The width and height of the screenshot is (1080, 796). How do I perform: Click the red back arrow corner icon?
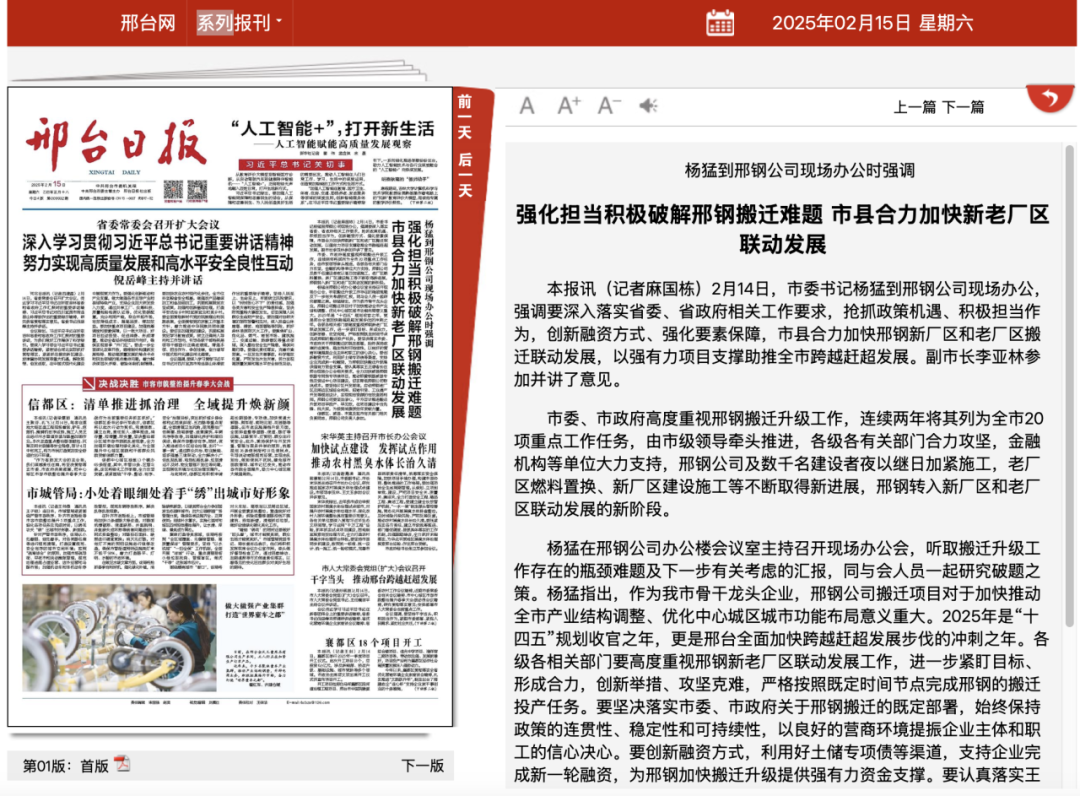1050,98
